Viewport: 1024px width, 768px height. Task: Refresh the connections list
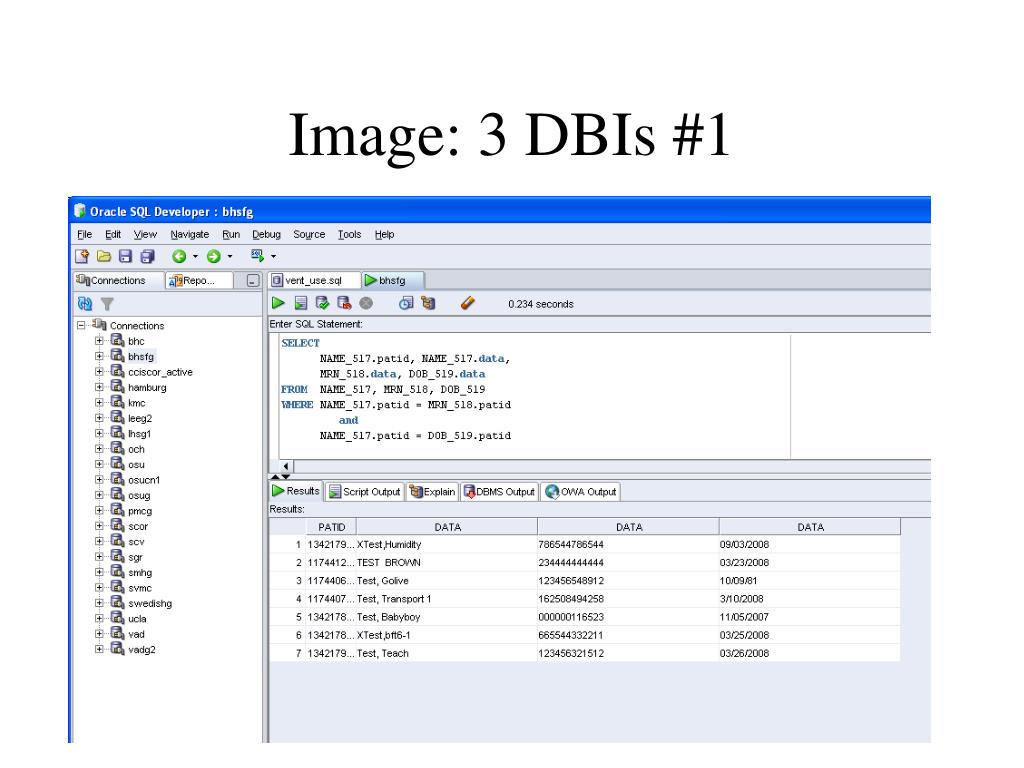click(85, 304)
